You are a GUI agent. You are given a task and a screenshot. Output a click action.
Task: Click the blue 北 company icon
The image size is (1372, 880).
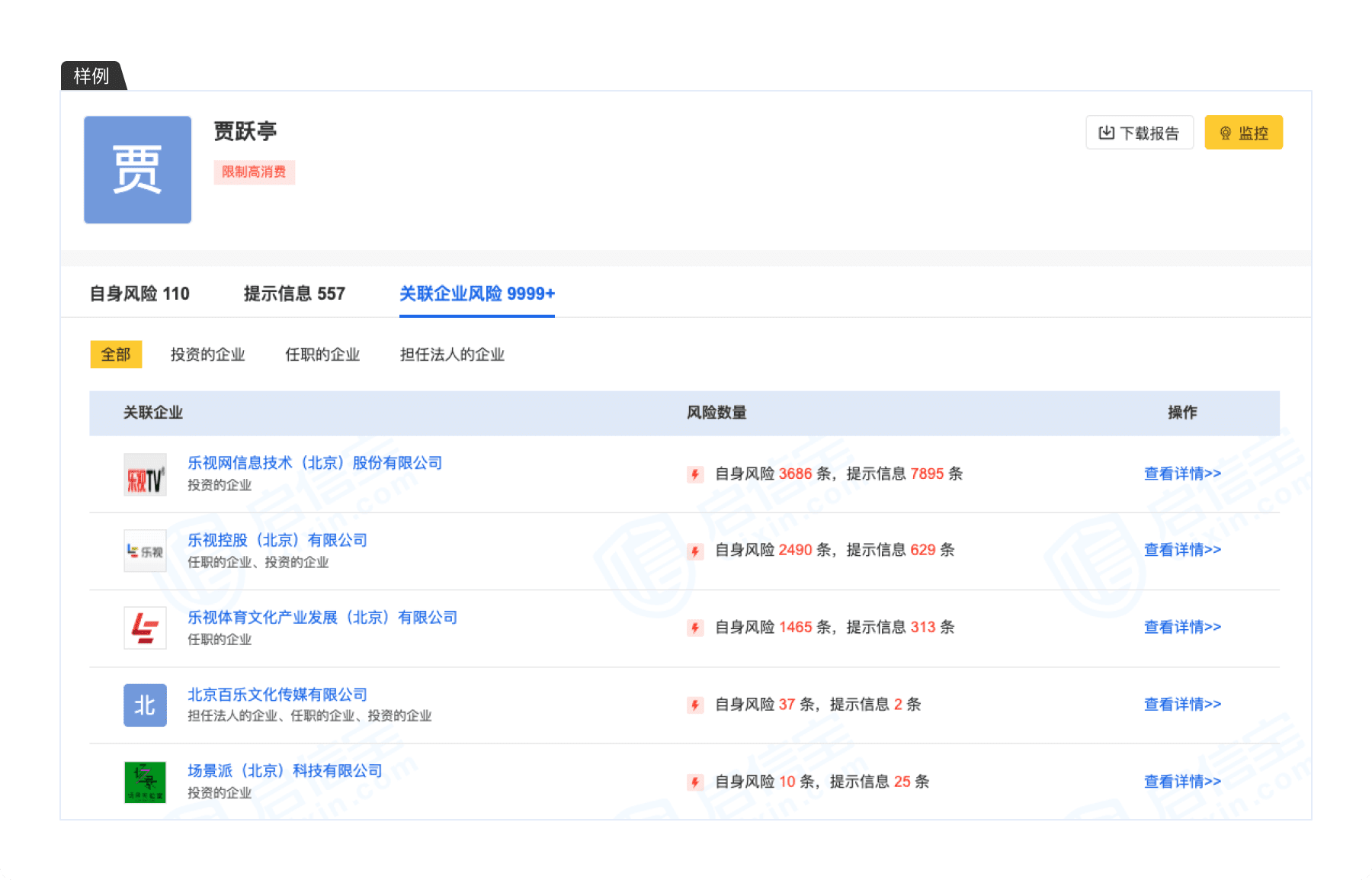tap(145, 705)
